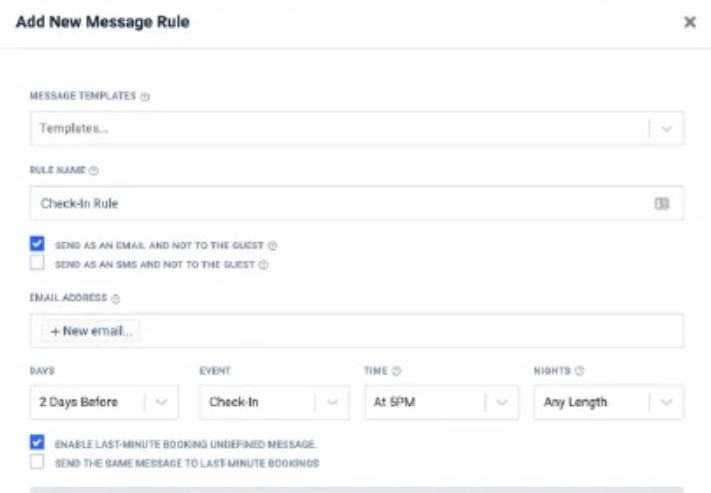Click the Event field label
This screenshot has height=493, width=711.
(215, 371)
